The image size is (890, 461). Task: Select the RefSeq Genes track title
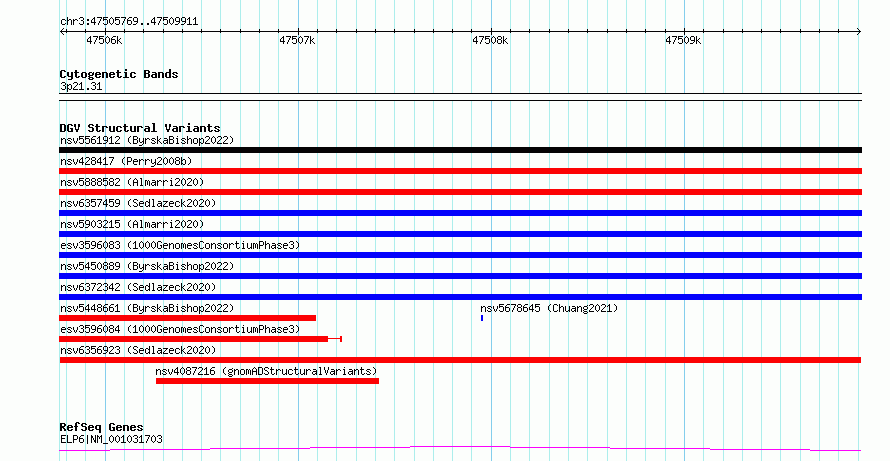click(101, 427)
